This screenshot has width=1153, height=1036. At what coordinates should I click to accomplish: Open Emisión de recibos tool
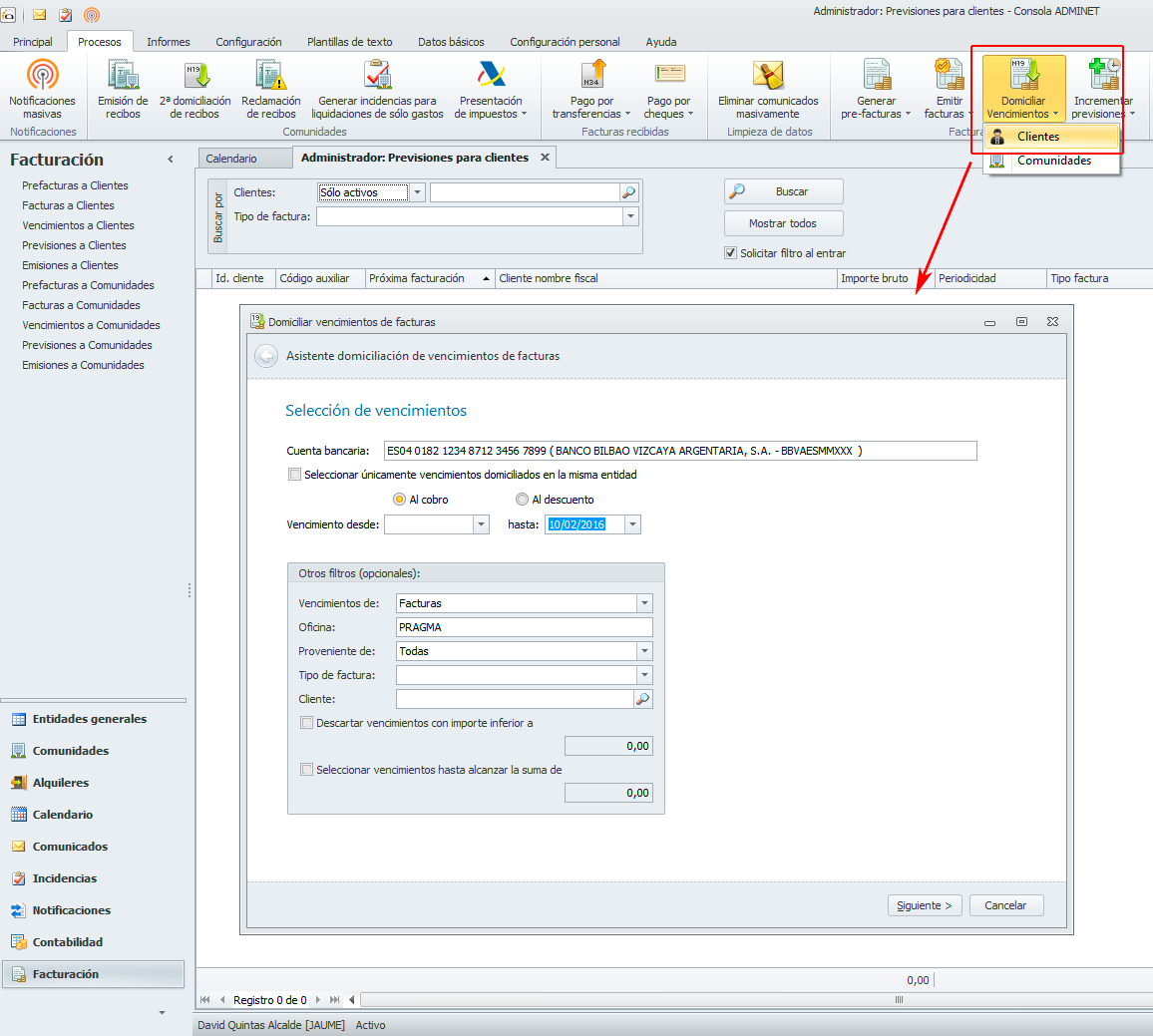tap(123, 77)
